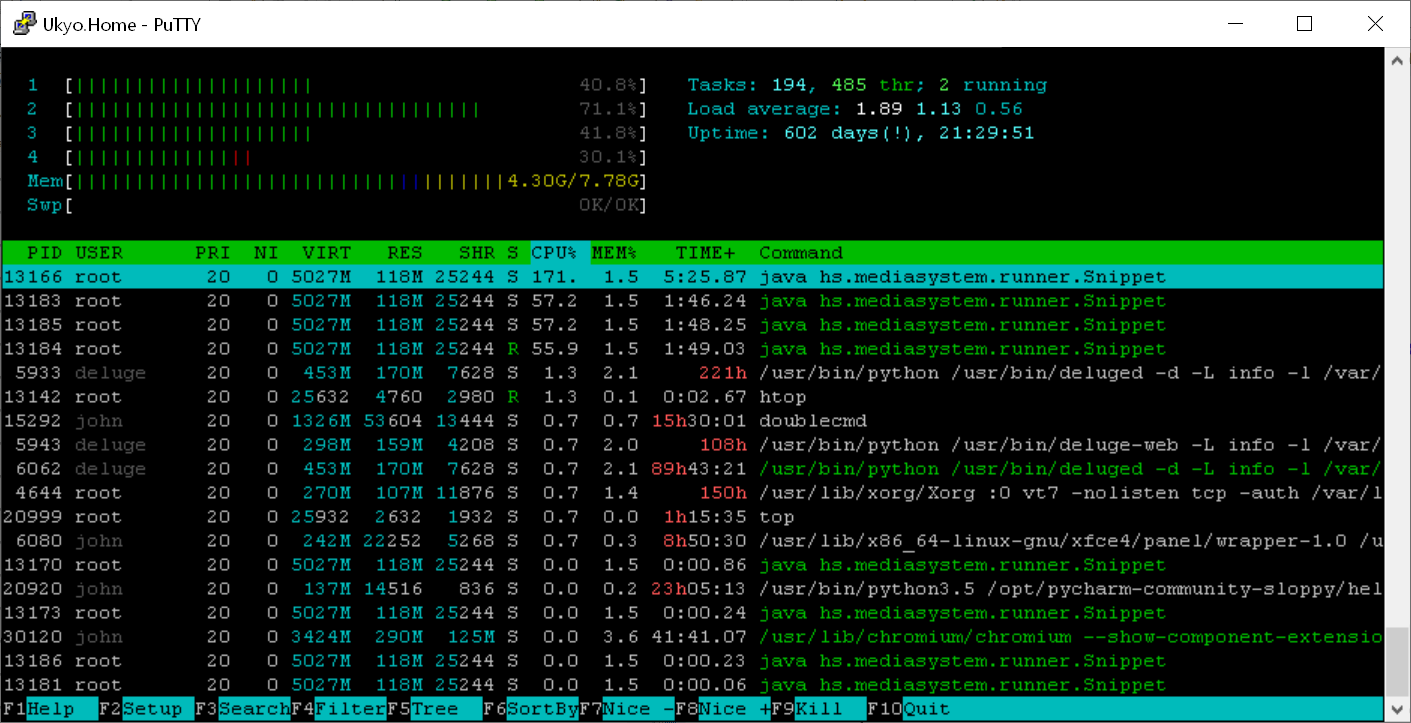Sort by the NI column header
1411x723 pixels.
pyautogui.click(x=266, y=253)
